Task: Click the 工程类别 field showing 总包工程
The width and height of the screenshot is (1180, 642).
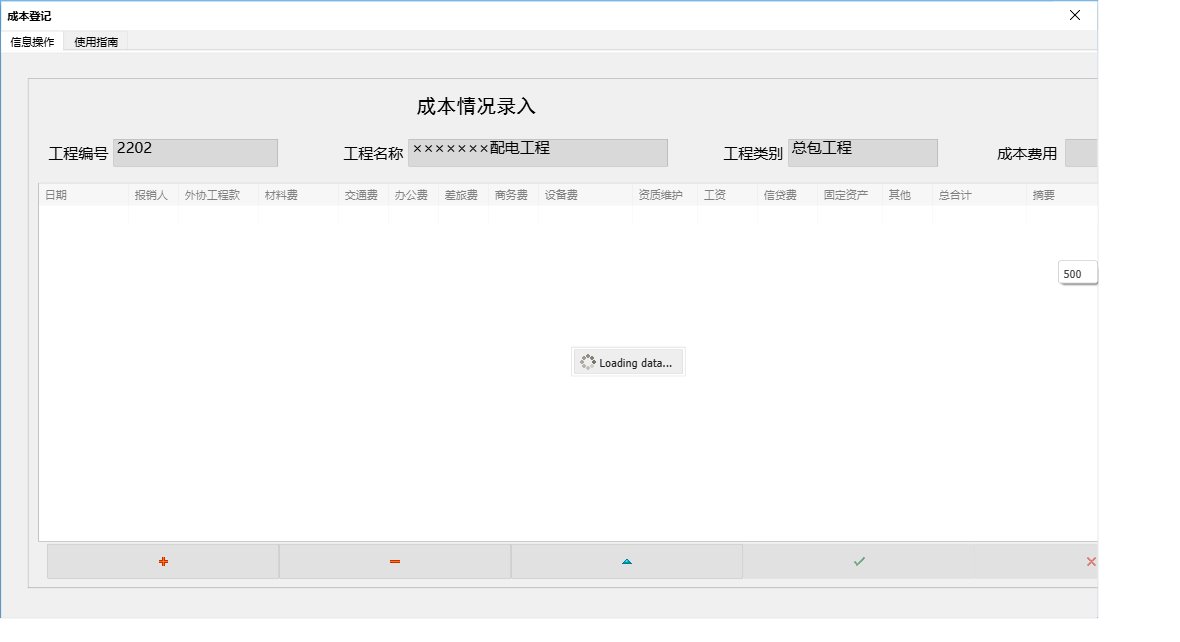Action: point(862,152)
